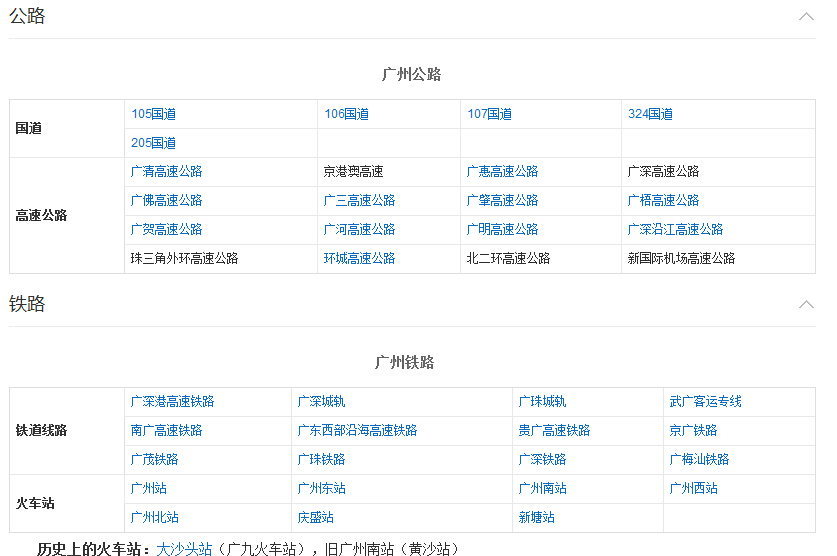Open the 广深港高速铁路 link
The image size is (837, 556).
pos(172,402)
